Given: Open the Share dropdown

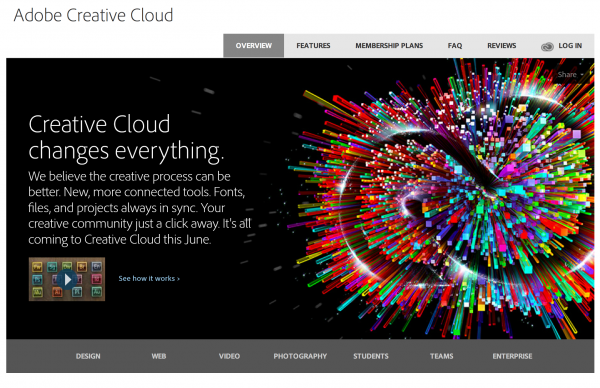Looking at the screenshot, I should pyautogui.click(x=570, y=75).
